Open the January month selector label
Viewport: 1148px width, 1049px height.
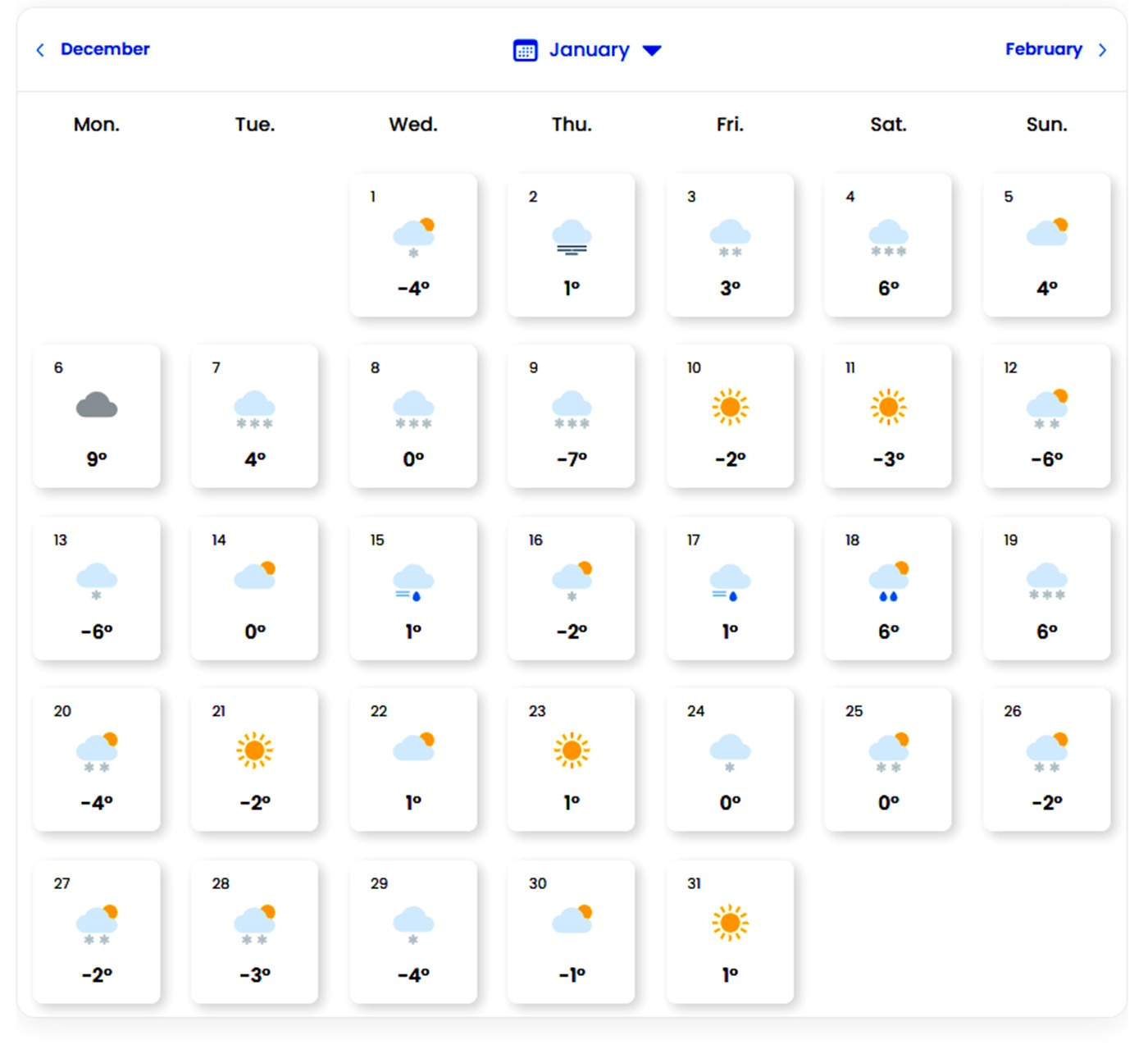[589, 50]
